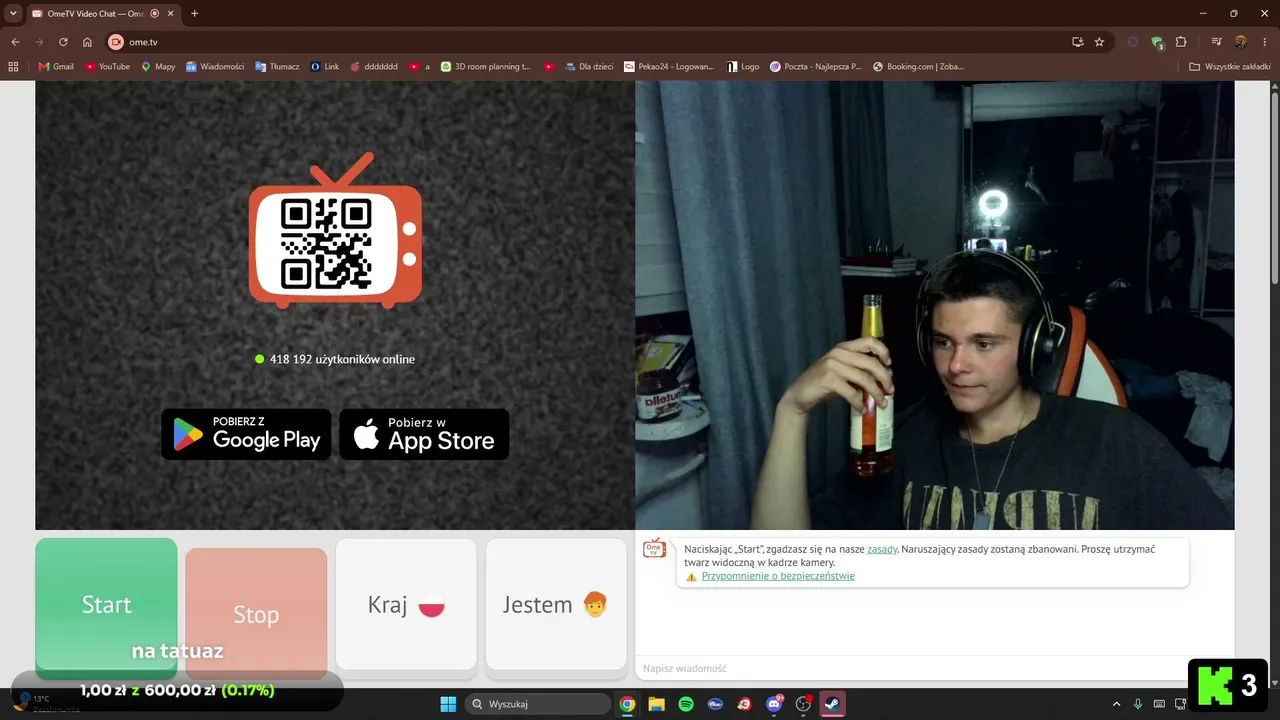The height and width of the screenshot is (720, 1280).
Task: Open the 3D room planning bookmark
Action: pos(485,67)
